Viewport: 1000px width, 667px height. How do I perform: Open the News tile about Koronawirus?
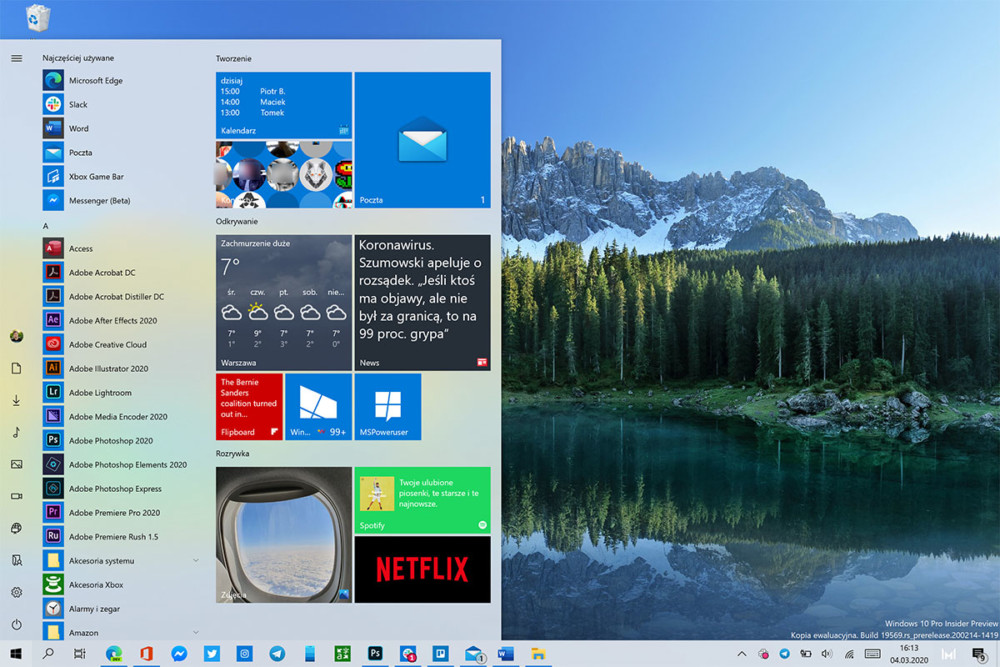(423, 302)
